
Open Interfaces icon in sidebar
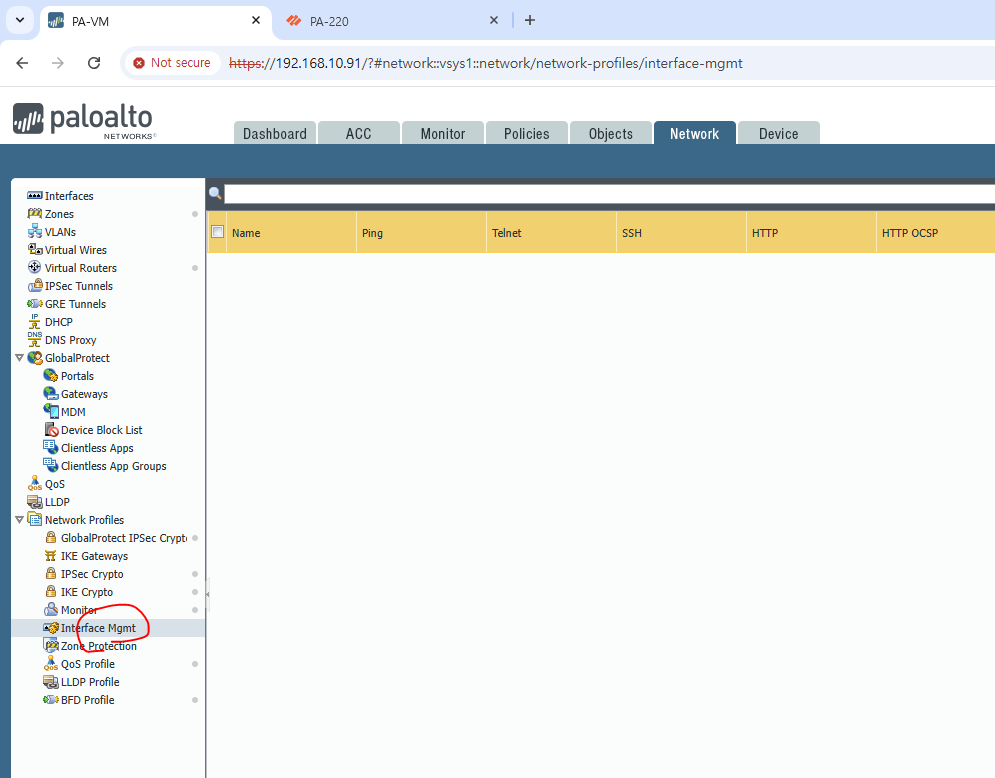pyautogui.click(x=34, y=195)
